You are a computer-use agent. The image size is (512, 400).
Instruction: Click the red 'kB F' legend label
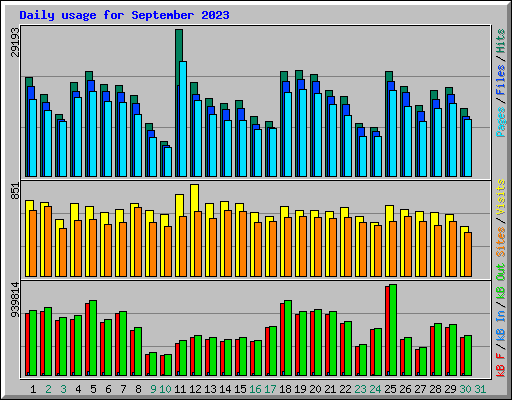pos(501,365)
